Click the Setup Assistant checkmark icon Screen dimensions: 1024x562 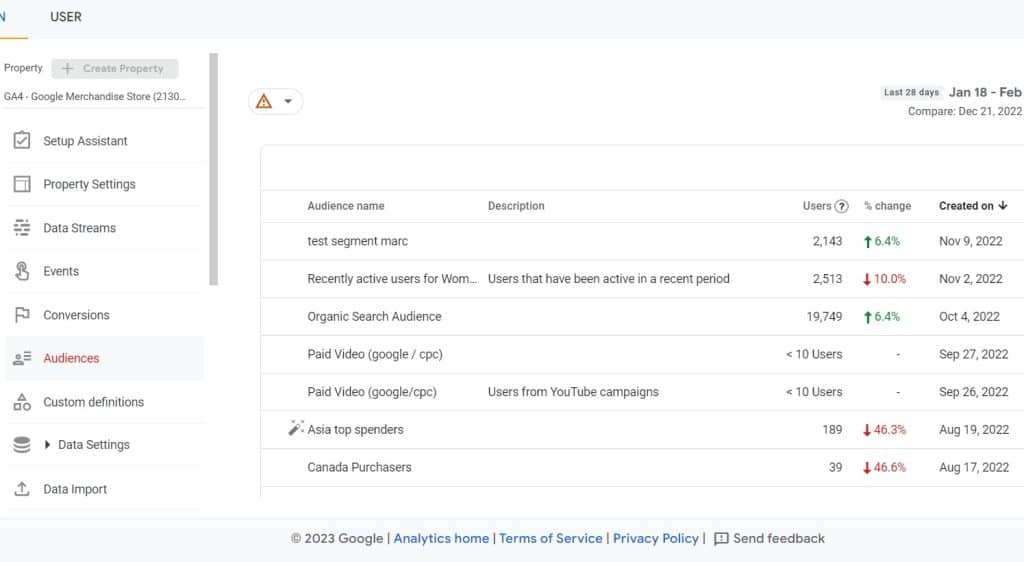pyautogui.click(x=22, y=140)
